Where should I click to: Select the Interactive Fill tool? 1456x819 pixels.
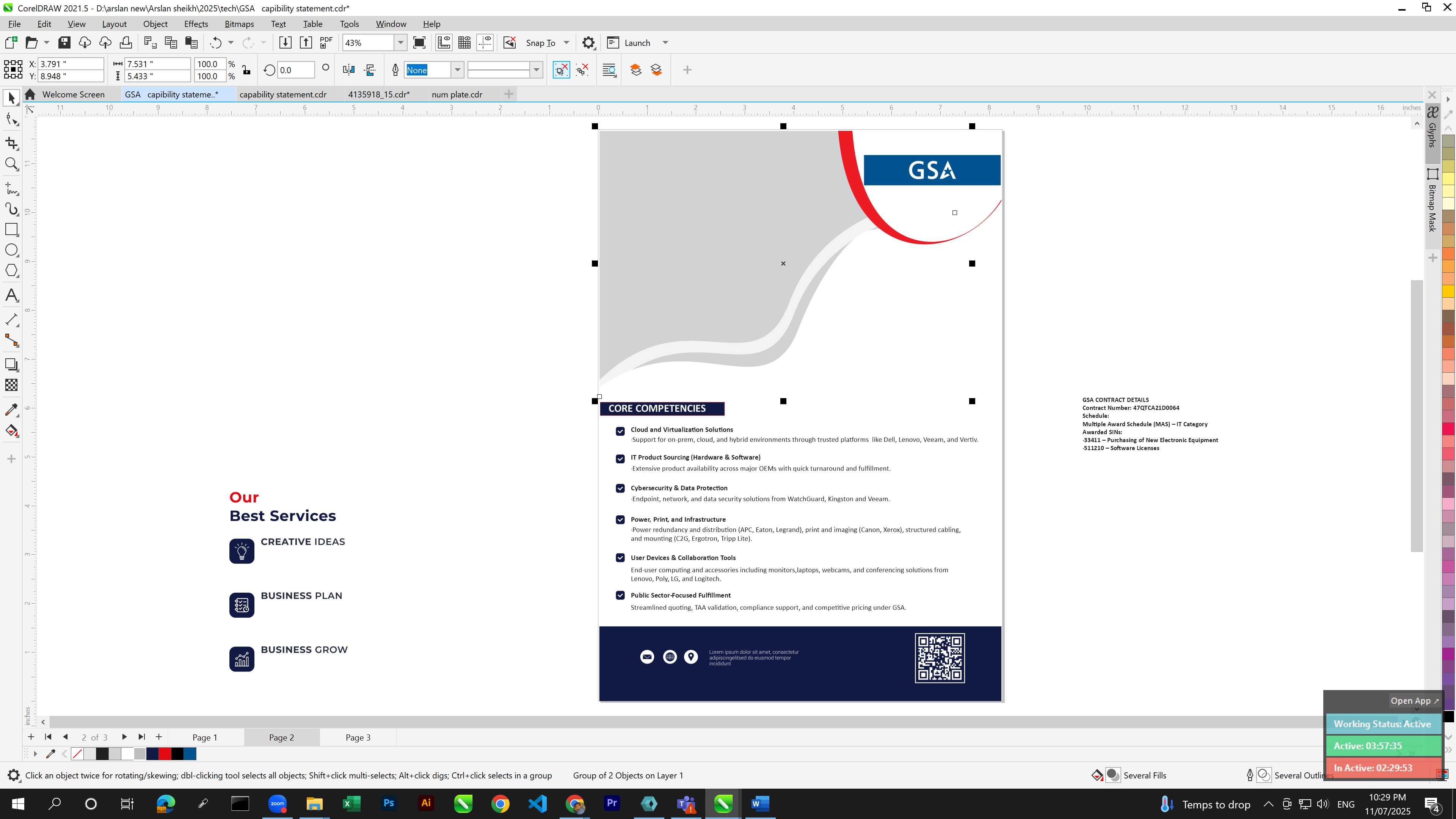coord(11,431)
